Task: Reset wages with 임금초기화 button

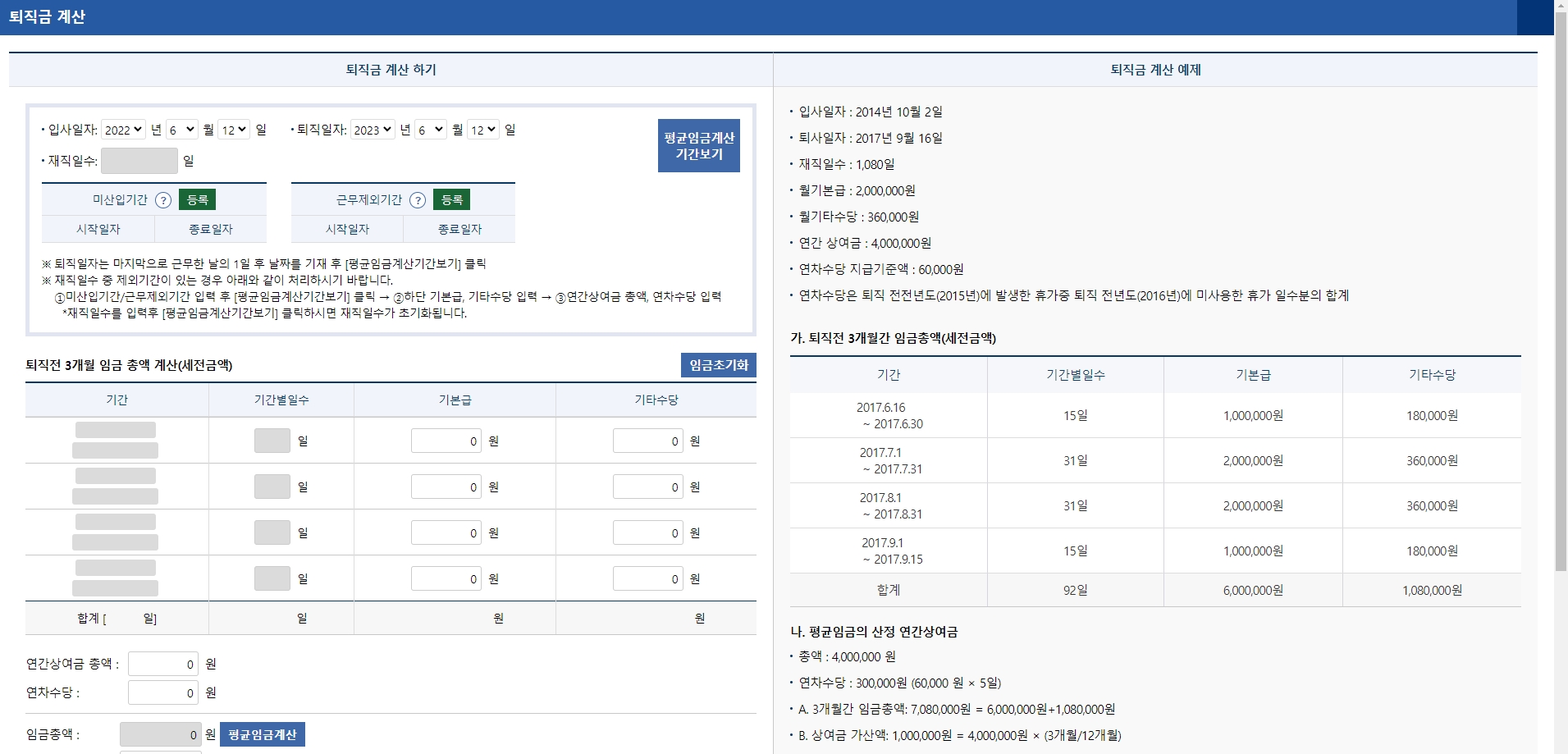Action: coord(719,365)
